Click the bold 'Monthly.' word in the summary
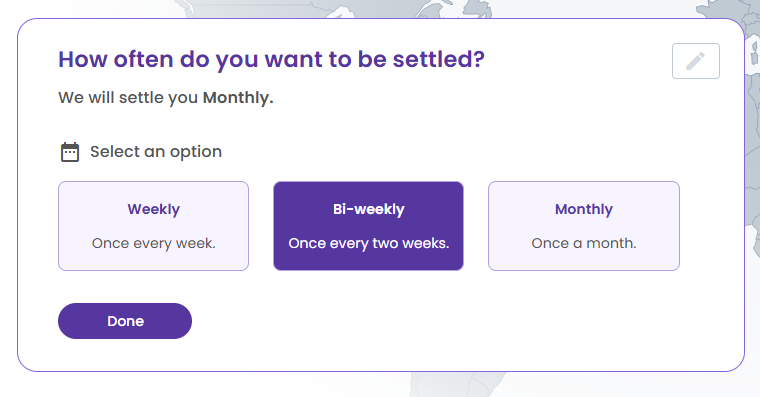This screenshot has height=397, width=760. [x=238, y=97]
